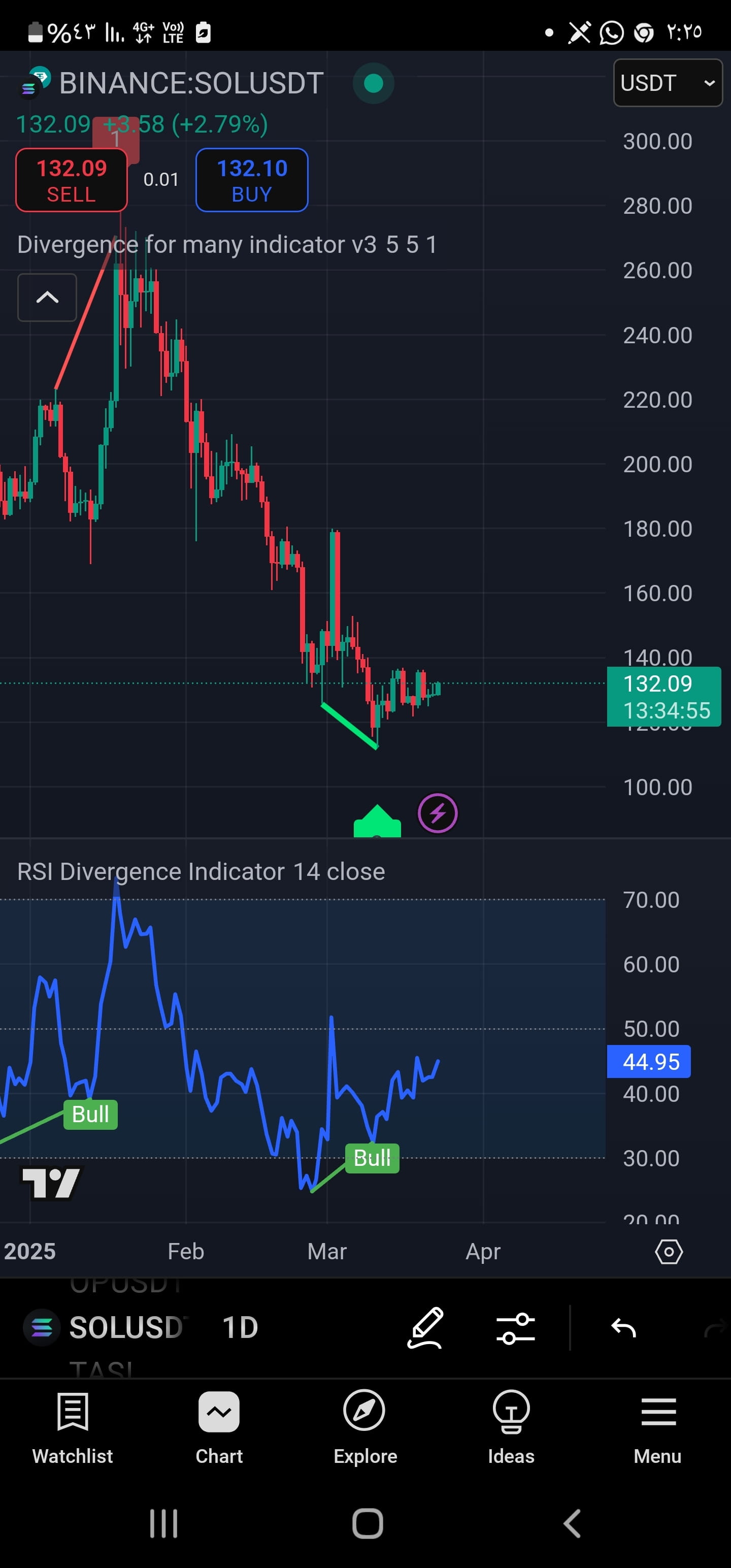Switch to the Chart tab
Image resolution: width=731 pixels, height=1568 pixels.
(x=219, y=1428)
